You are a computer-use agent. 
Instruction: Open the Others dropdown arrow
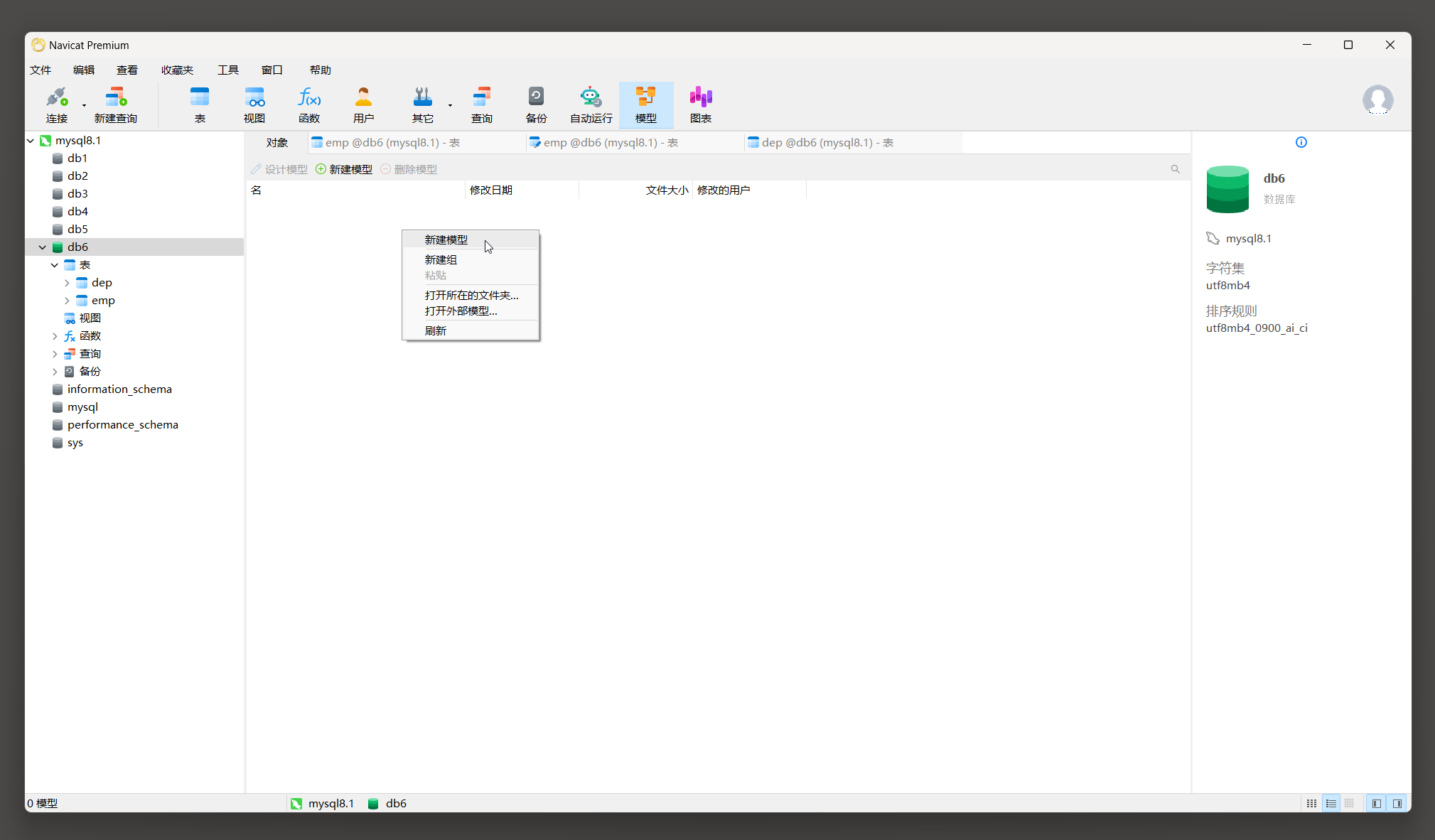pyautogui.click(x=450, y=105)
